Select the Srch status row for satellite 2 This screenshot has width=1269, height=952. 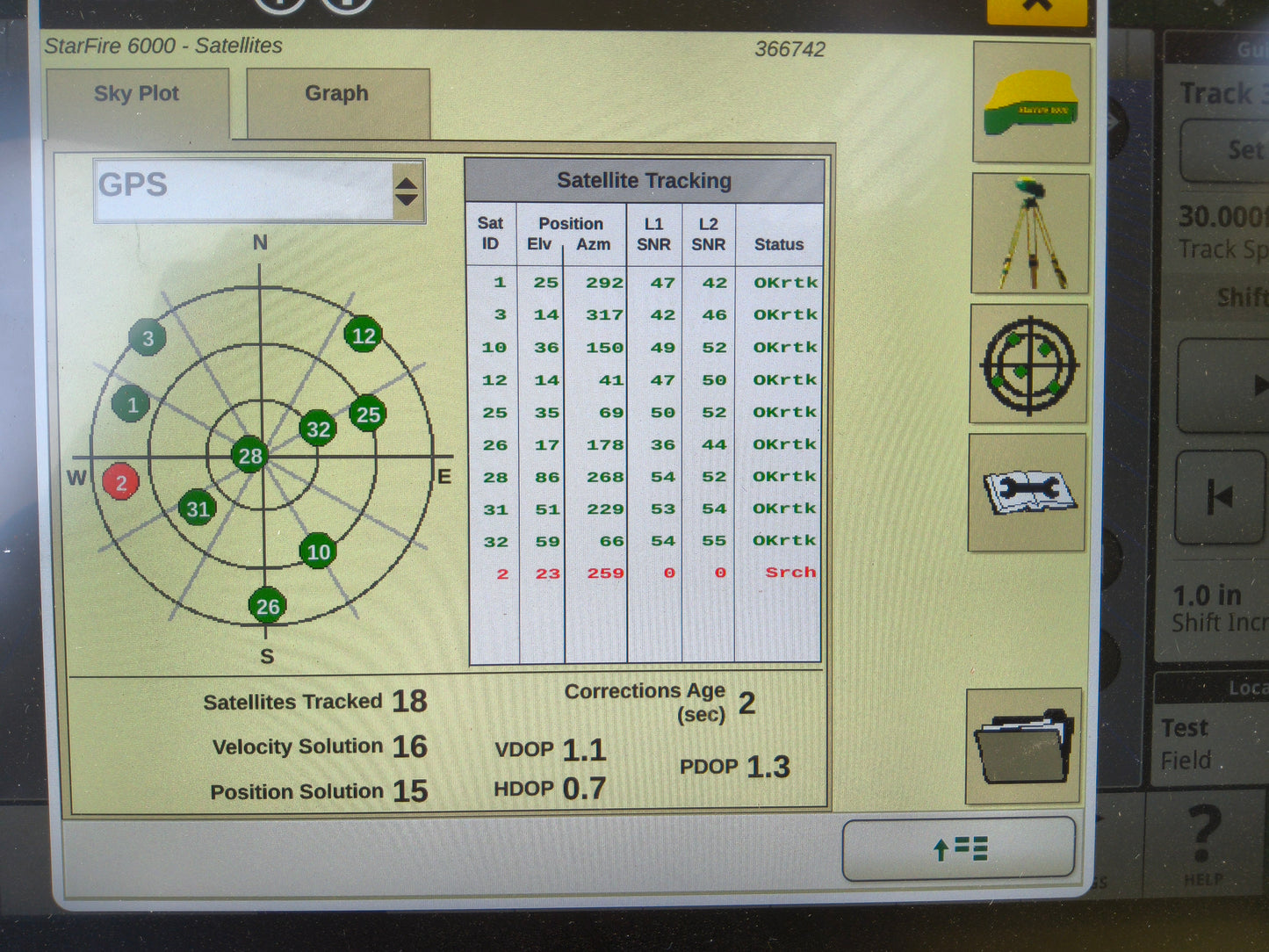[x=789, y=573]
